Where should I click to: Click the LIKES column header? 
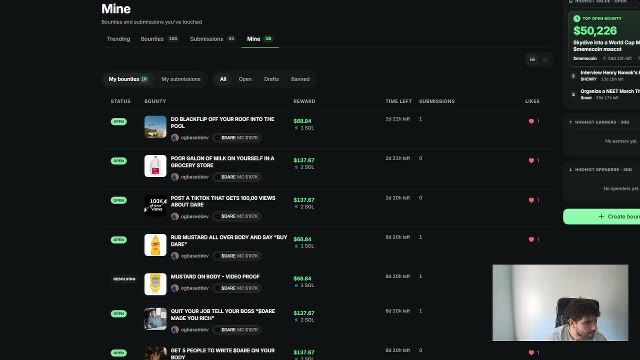pyautogui.click(x=532, y=101)
